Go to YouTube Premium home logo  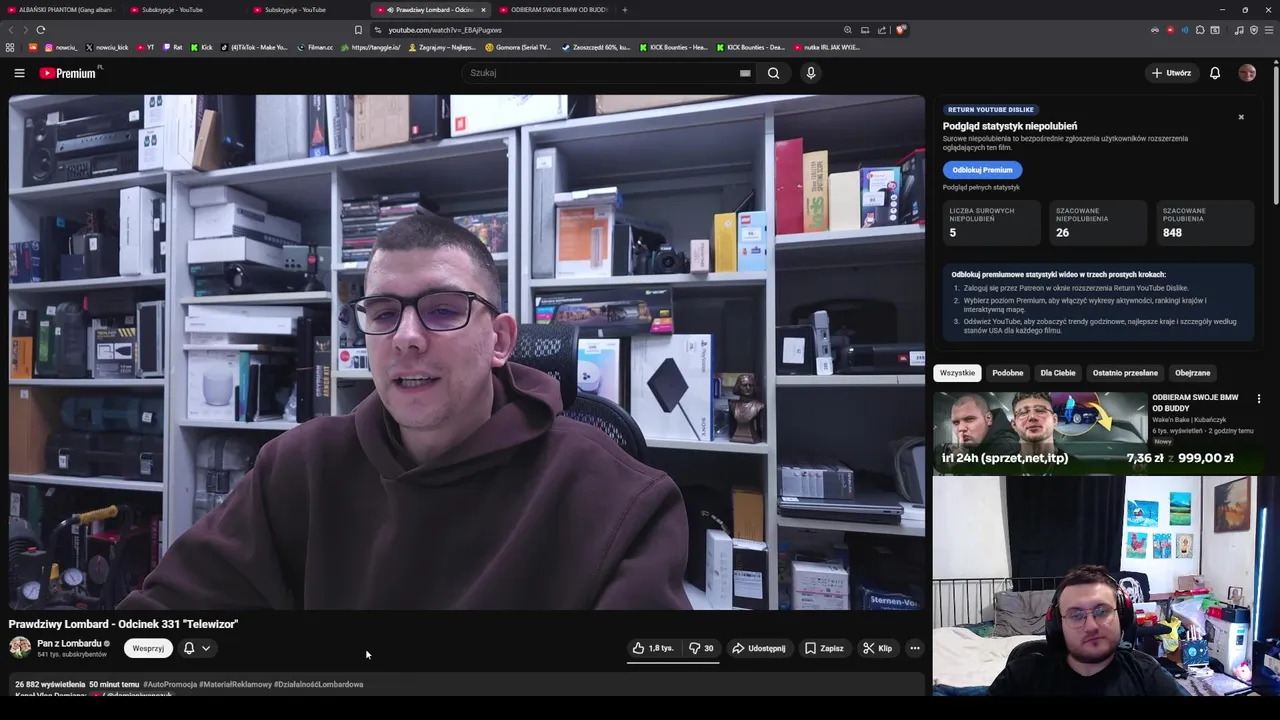(68, 73)
